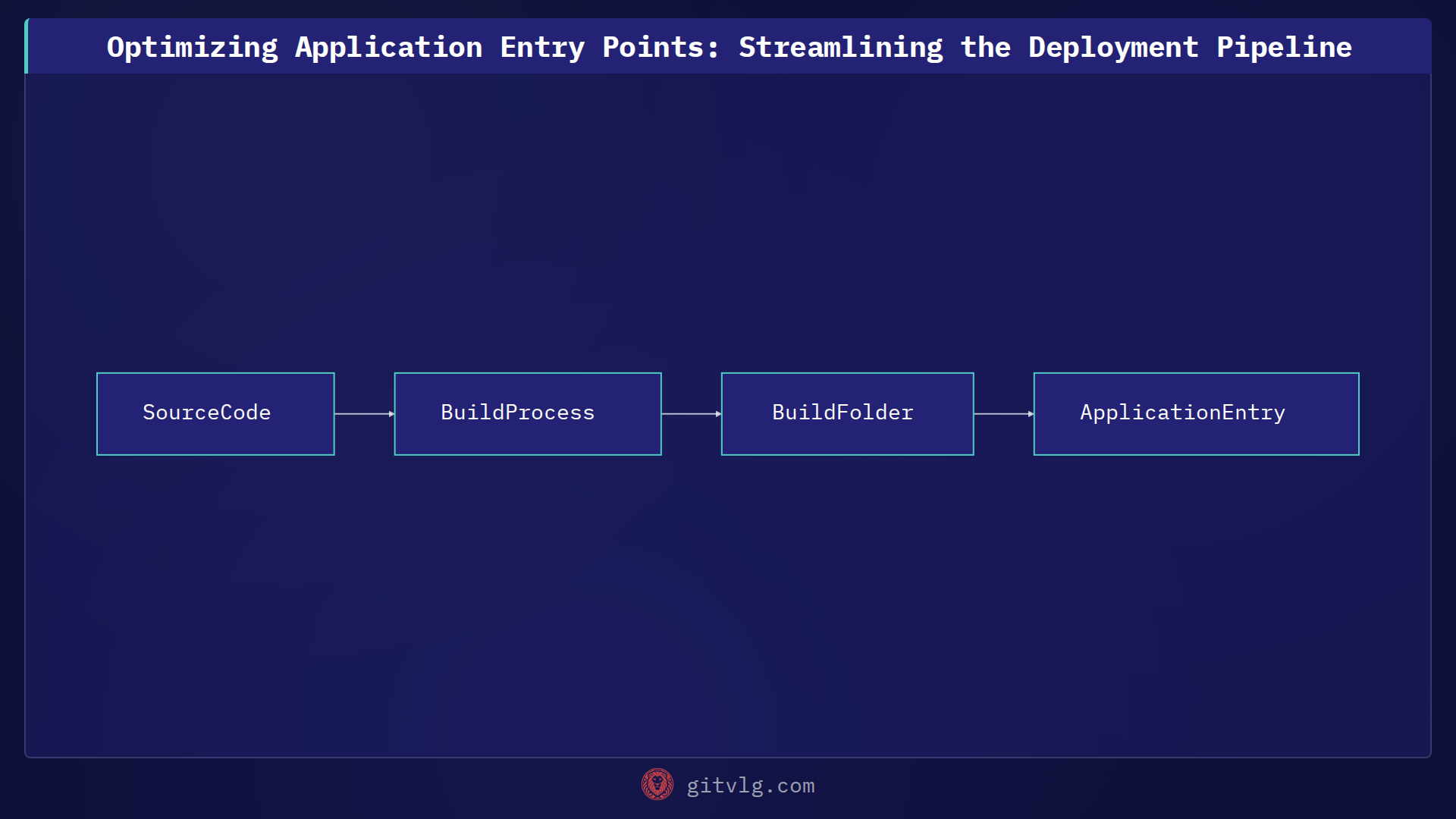This screenshot has width=1456, height=819.
Task: Open the gitvlg.com link text
Action: [750, 786]
